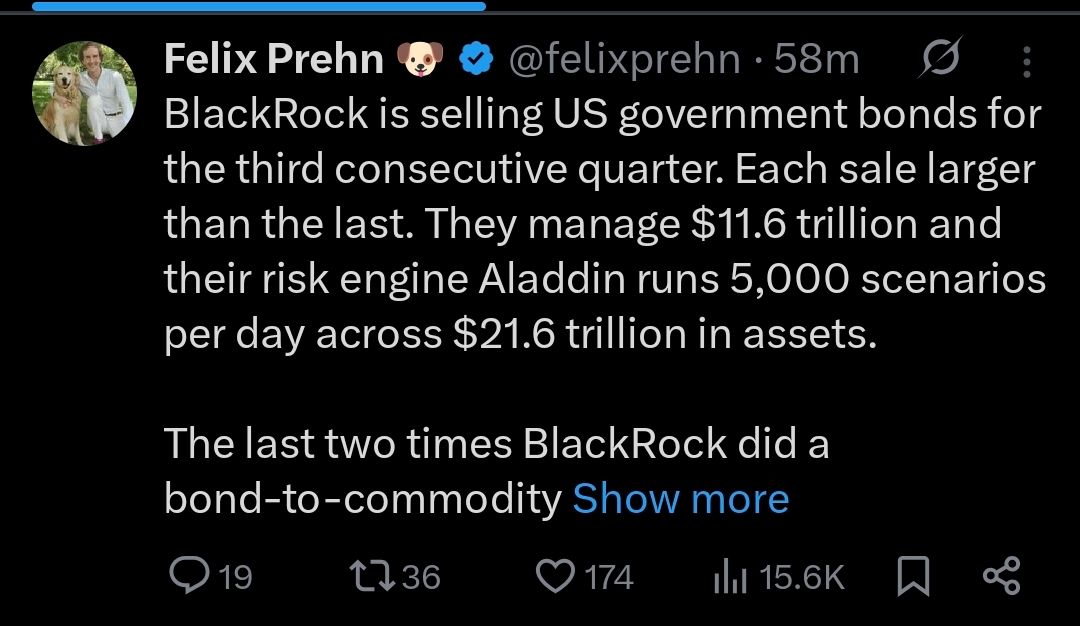Click the 58m timestamp
The image size is (1080, 626).
tap(816, 60)
